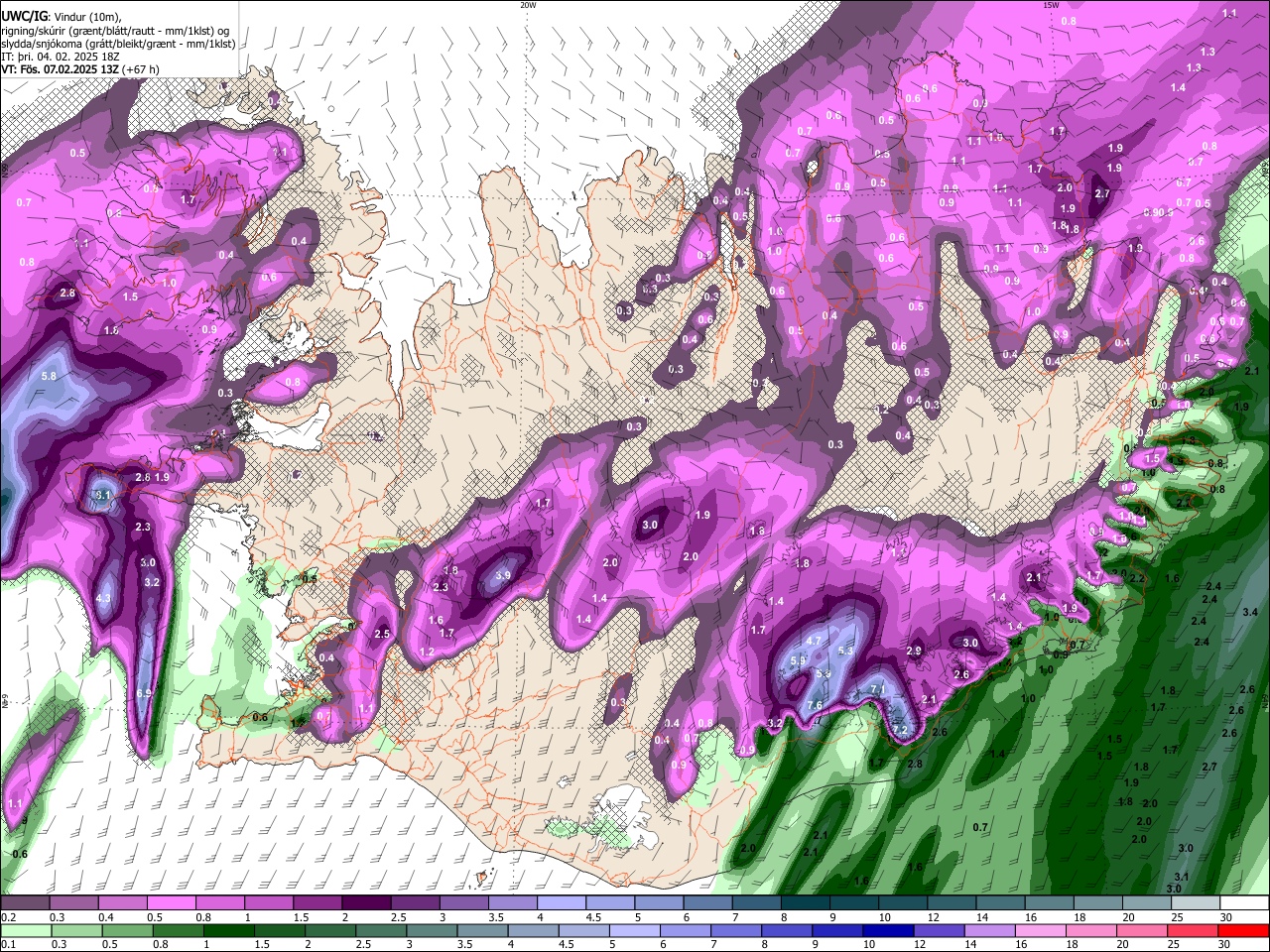
Task: Click the 3.9 precipitation value on map
Action: [x=503, y=576]
